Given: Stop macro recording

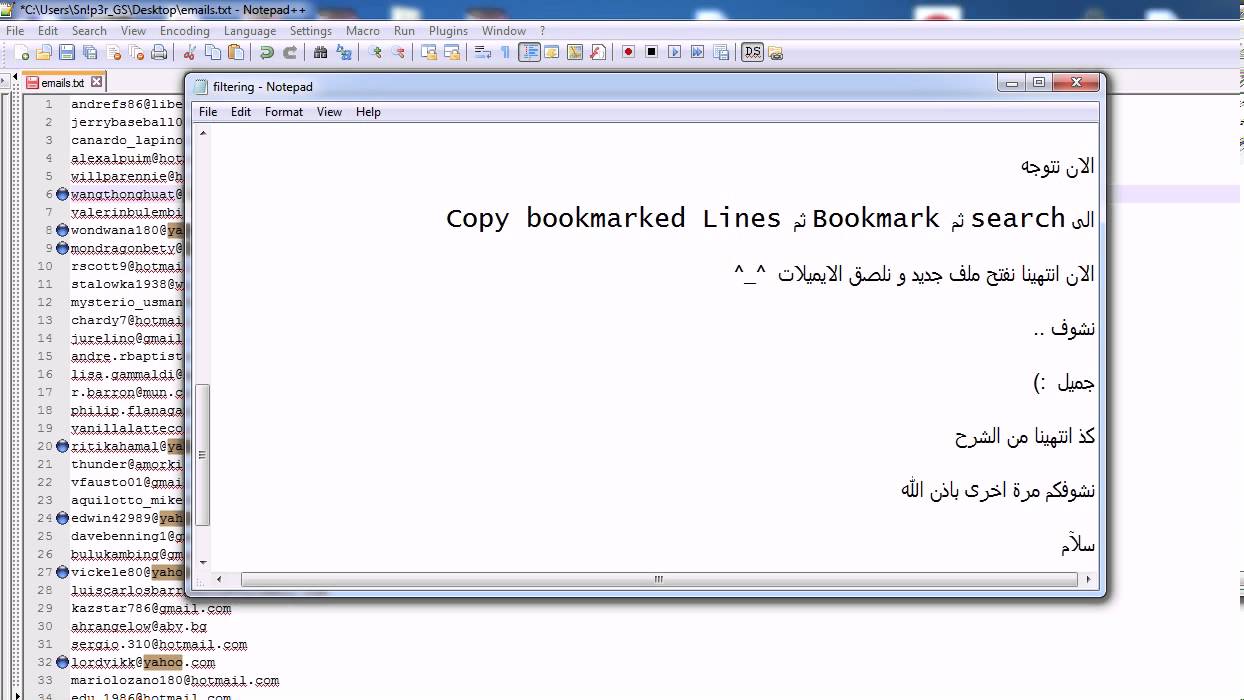Looking at the screenshot, I should [651, 52].
